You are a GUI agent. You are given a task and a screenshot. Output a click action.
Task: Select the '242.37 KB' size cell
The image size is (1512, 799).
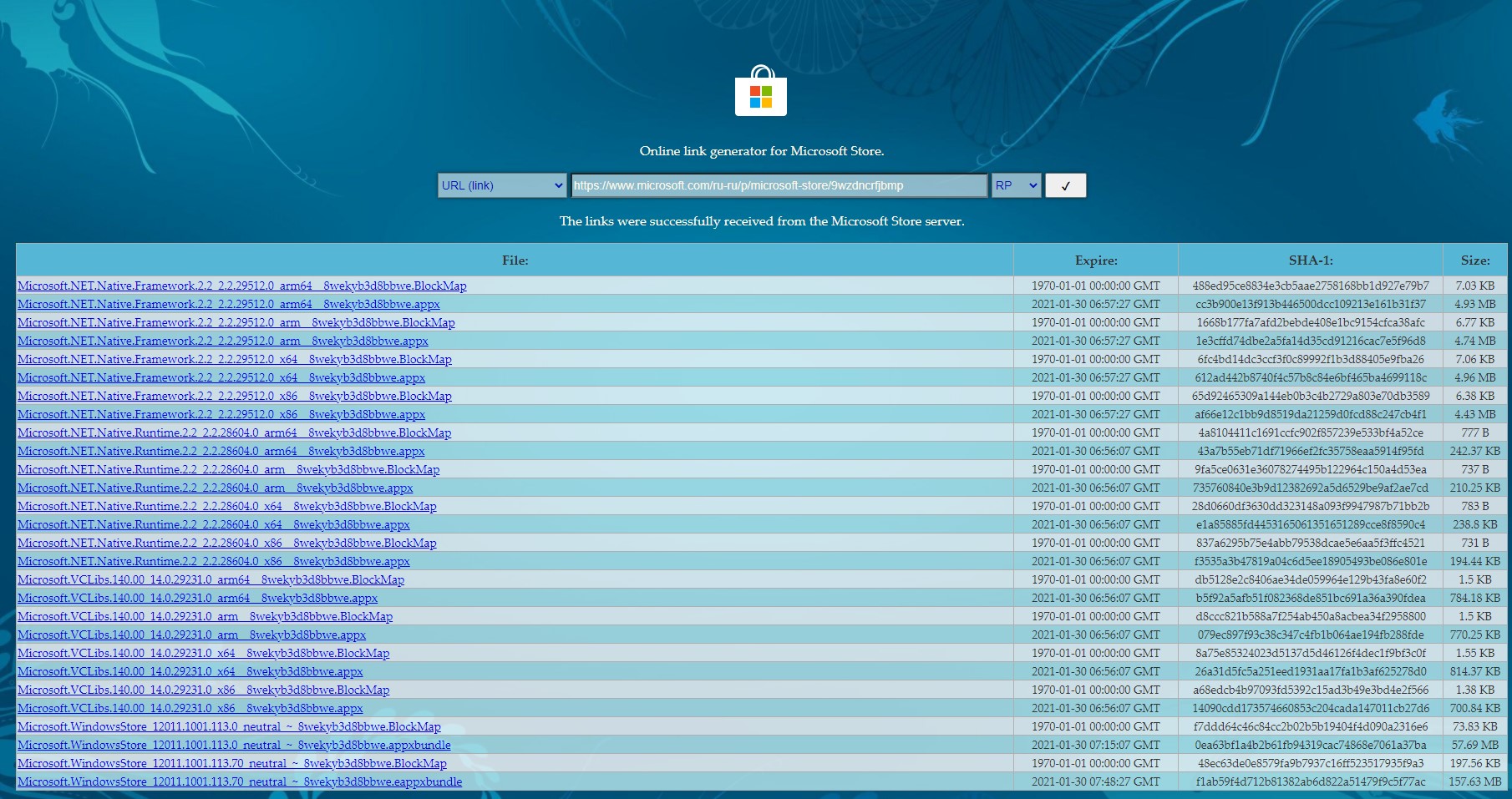[1475, 451]
